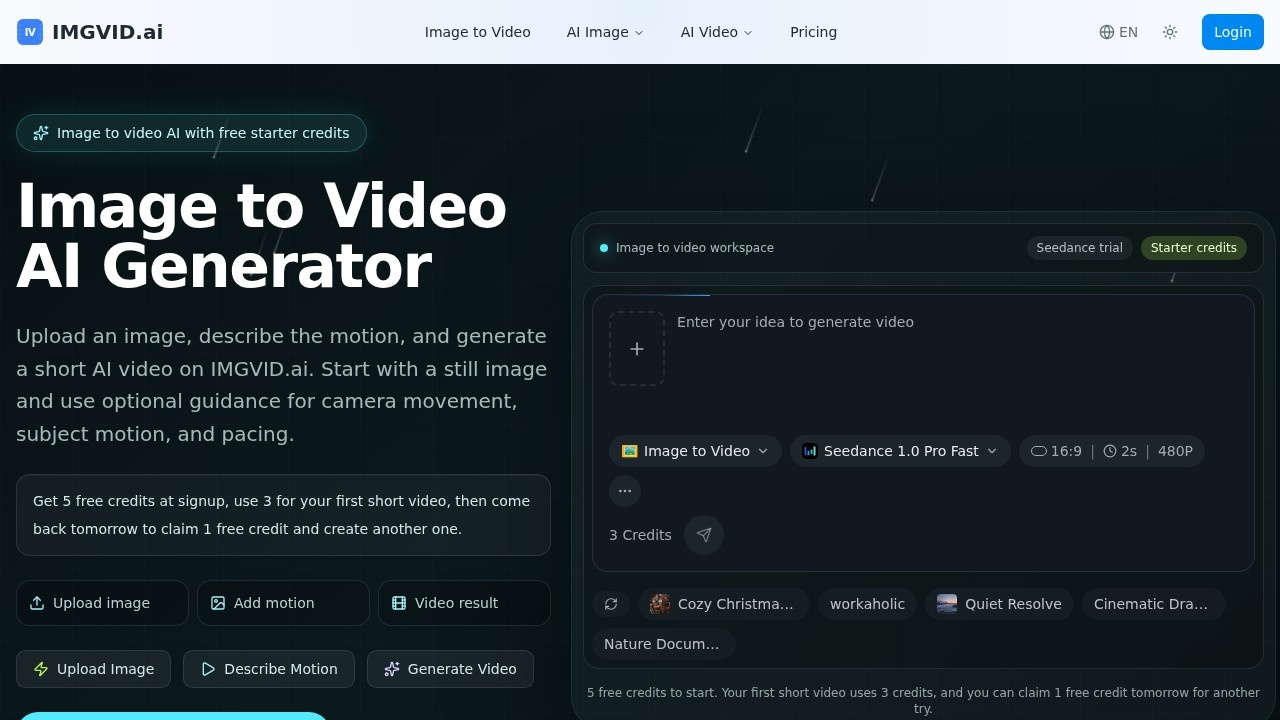
Task: Select the Nature Documentary prompt suggestion
Action: coord(664,644)
